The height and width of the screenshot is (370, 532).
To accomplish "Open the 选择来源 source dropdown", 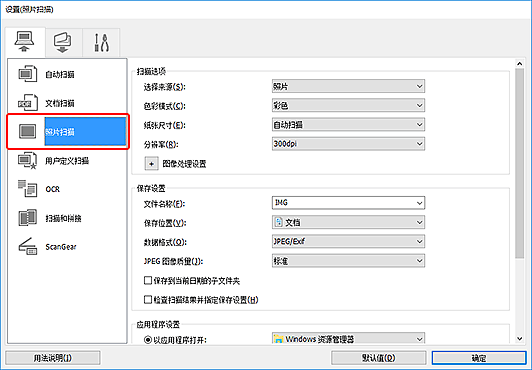I will coord(348,86).
